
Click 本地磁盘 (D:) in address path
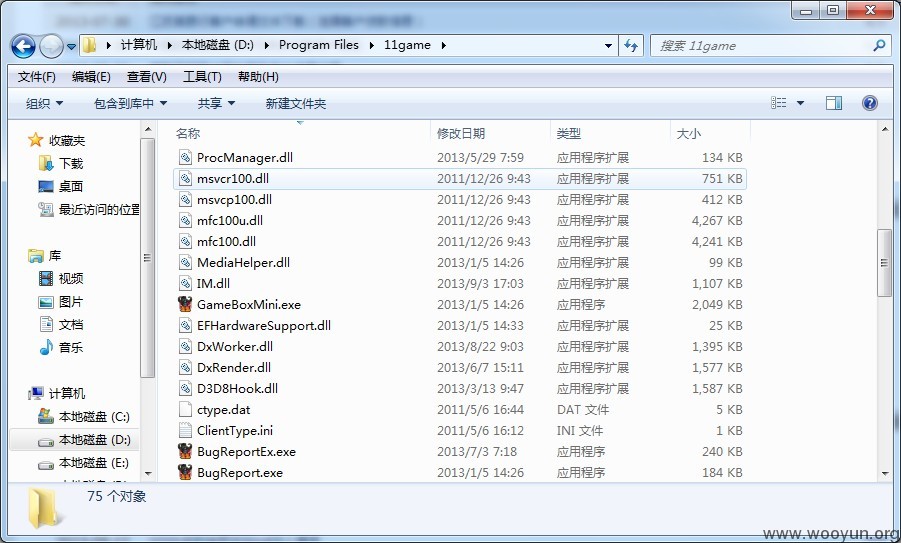pos(218,45)
